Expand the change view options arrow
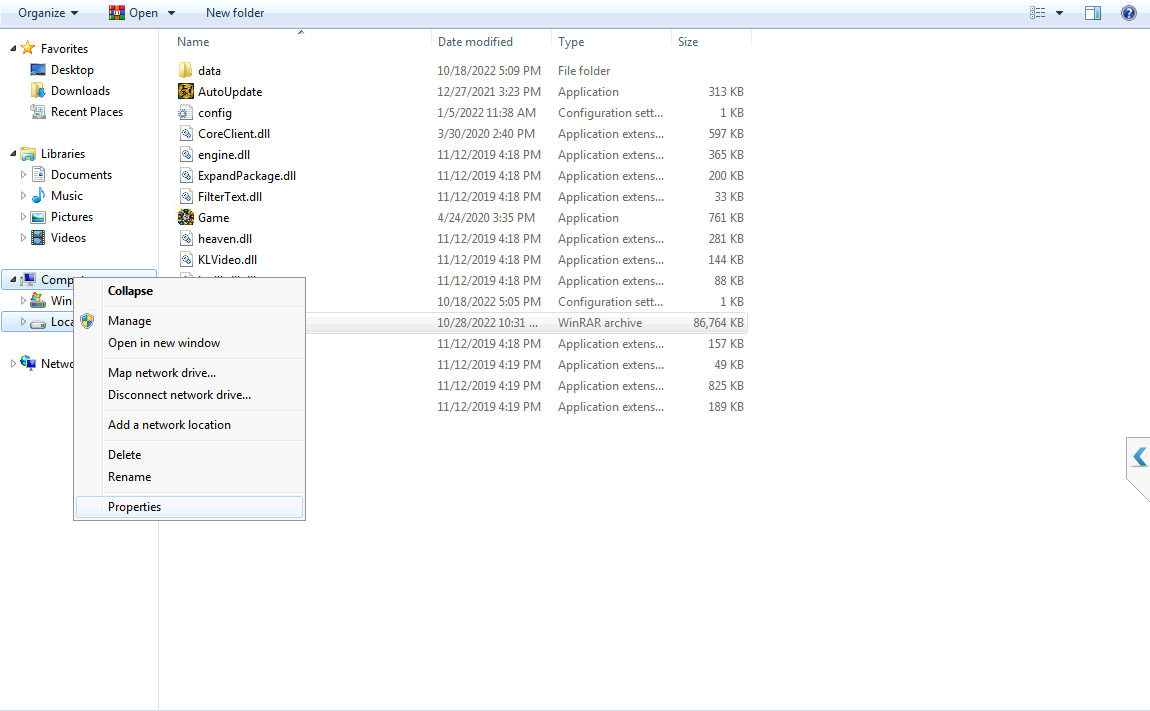 [x=1059, y=13]
